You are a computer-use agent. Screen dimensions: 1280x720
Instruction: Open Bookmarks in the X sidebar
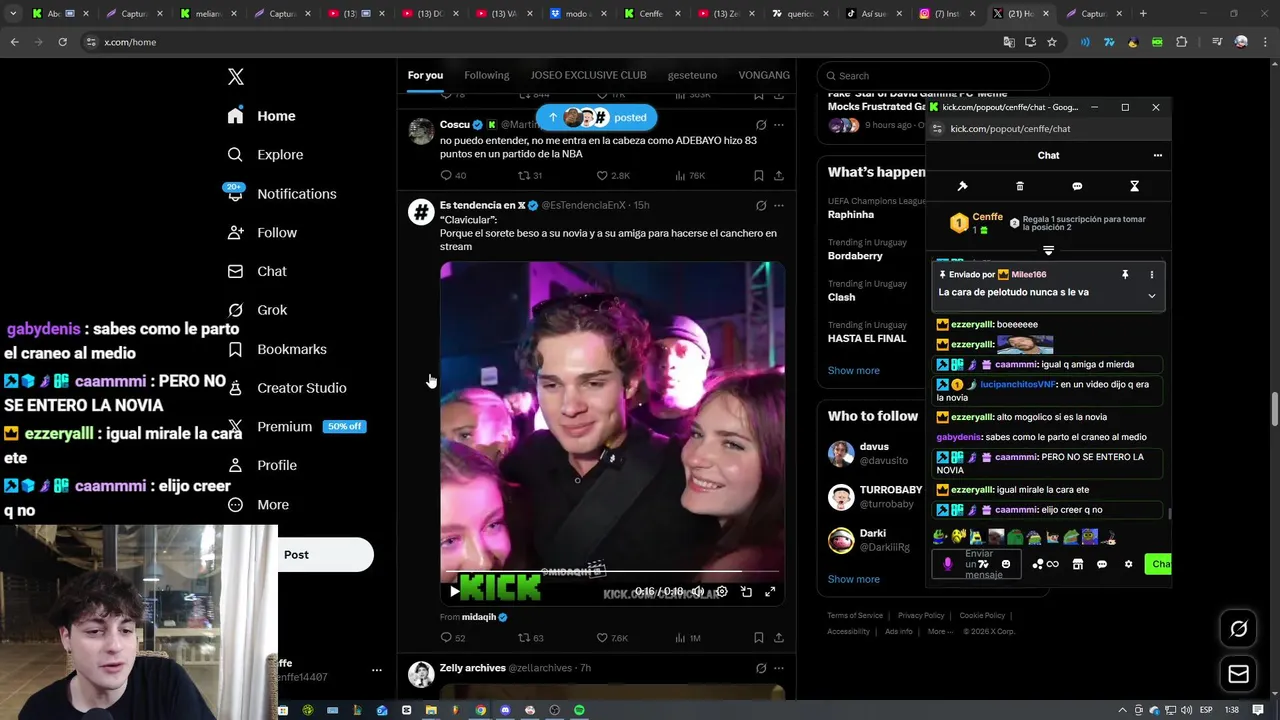[277, 349]
